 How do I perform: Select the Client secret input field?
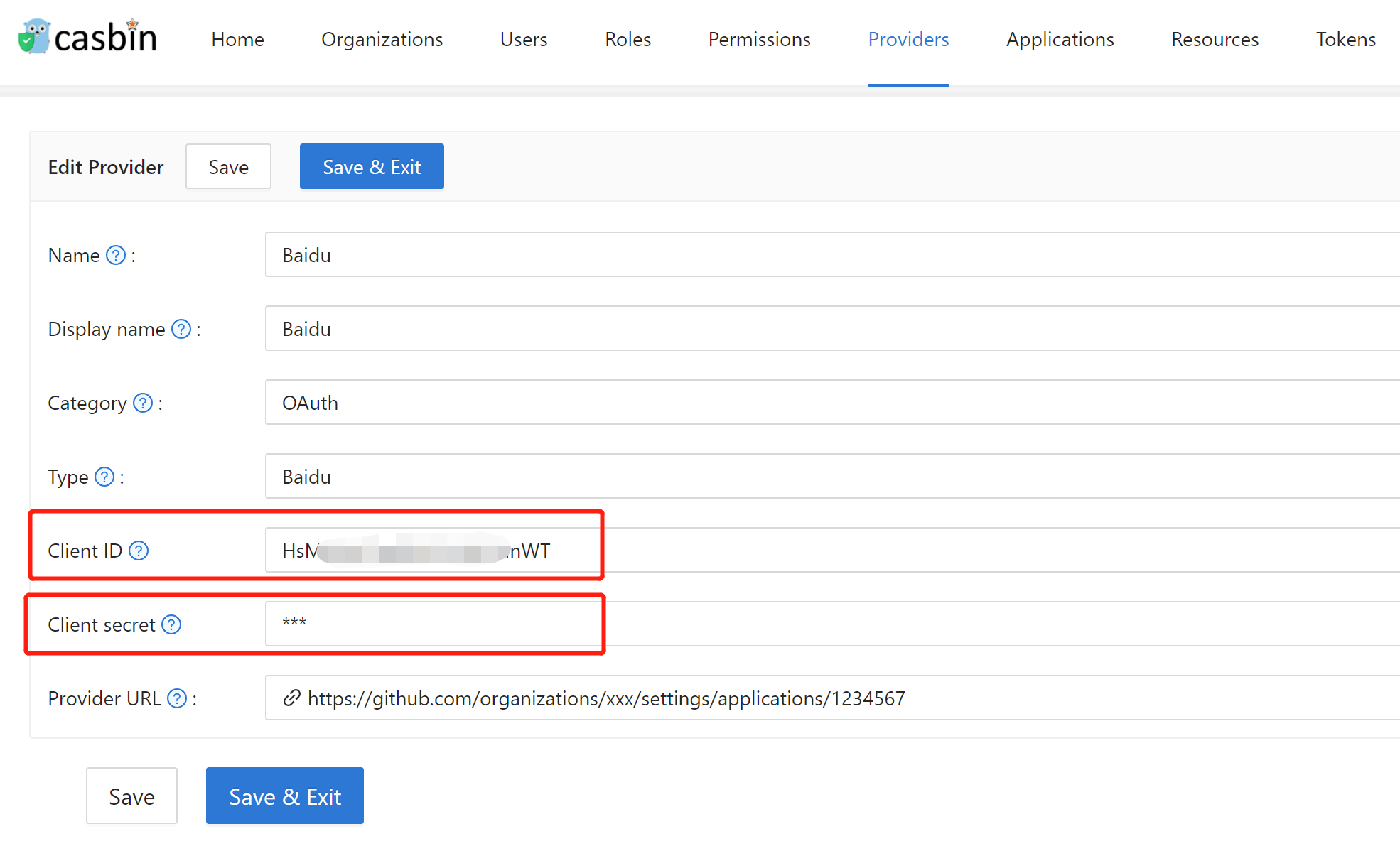(x=434, y=624)
